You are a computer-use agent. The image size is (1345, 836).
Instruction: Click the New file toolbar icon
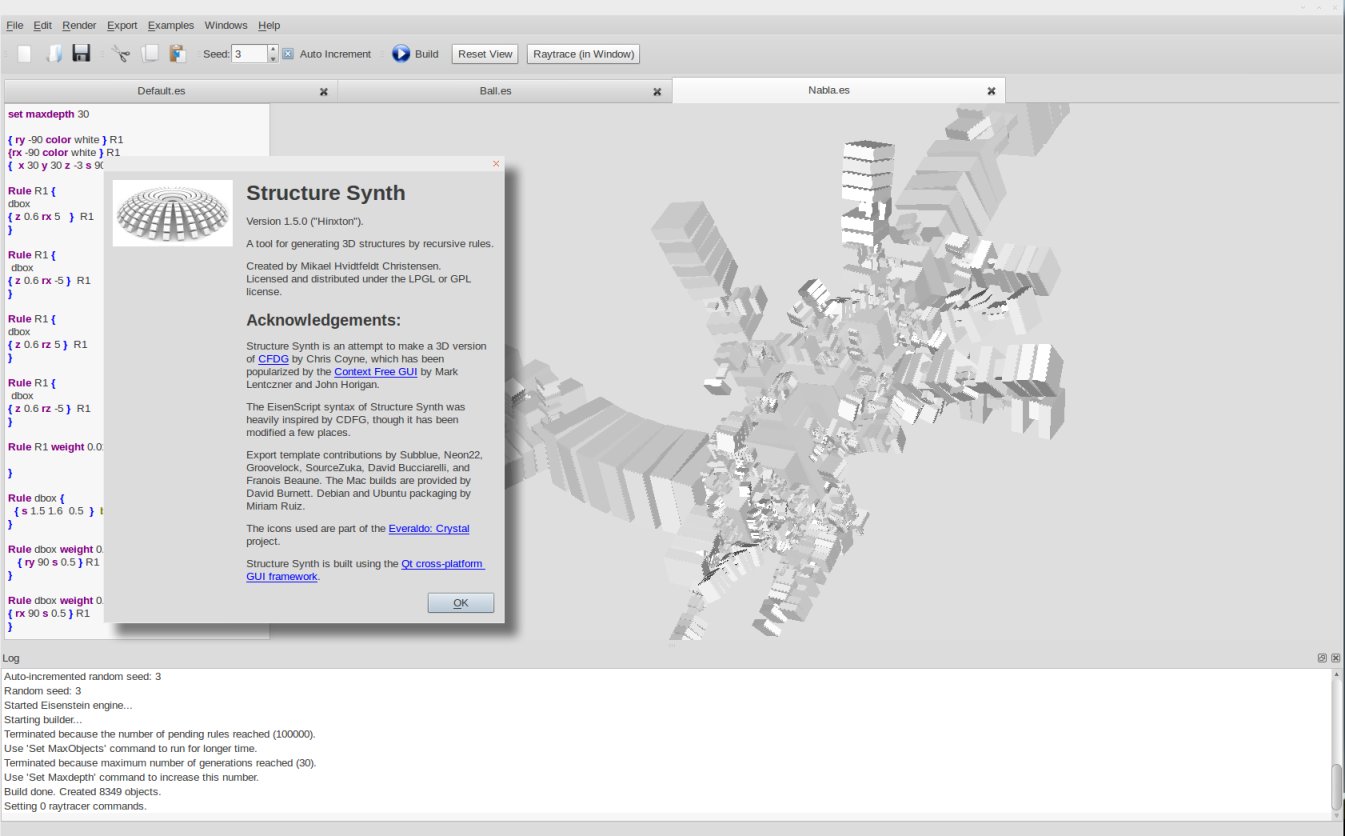(x=24, y=54)
